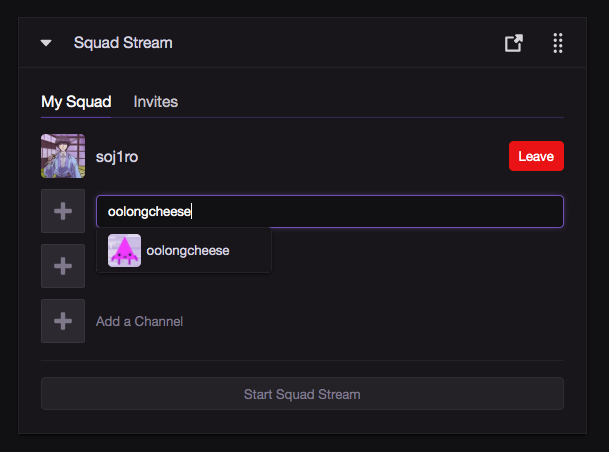Click the pink triangle oolongcheese avatar
Screen dimensions: 609x452
pyautogui.click(x=124, y=250)
